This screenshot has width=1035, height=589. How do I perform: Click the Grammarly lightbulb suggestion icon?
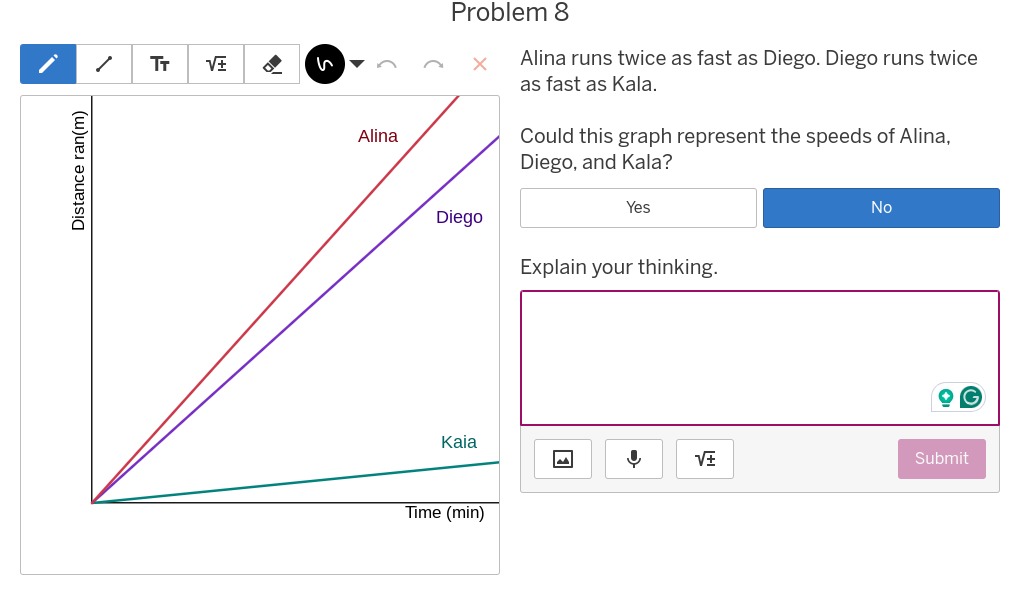click(945, 398)
